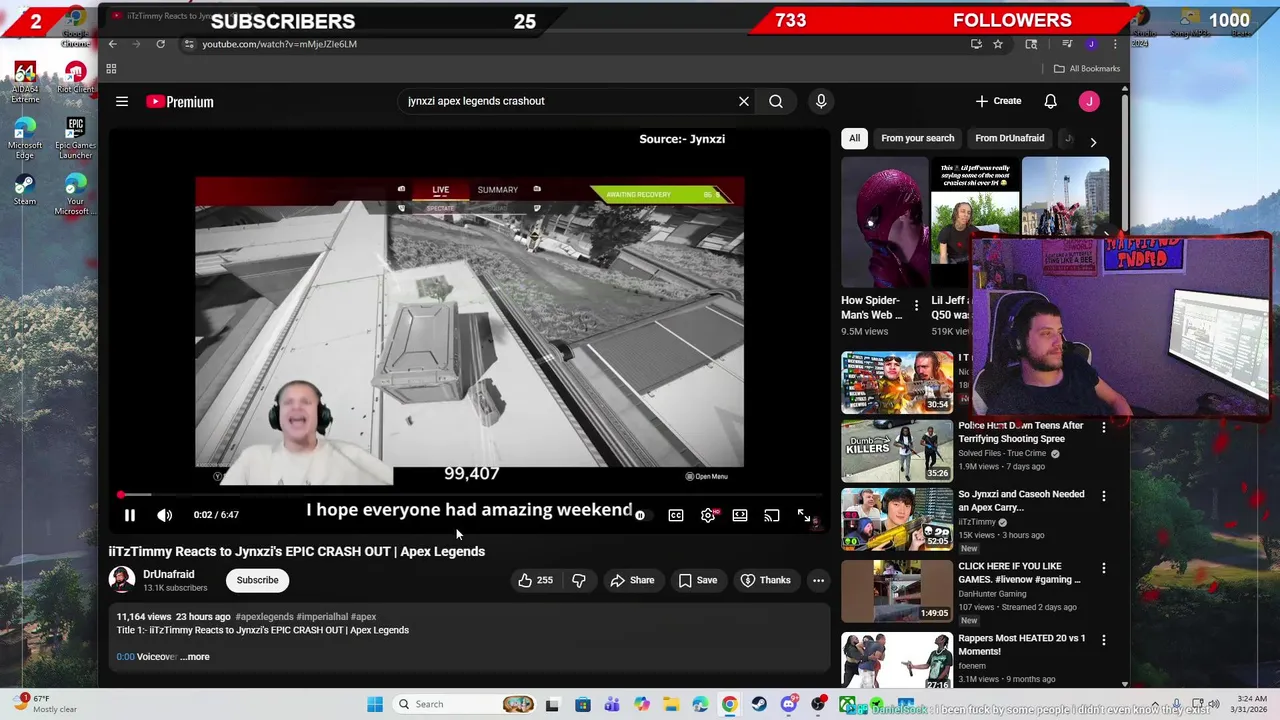Open options for the Spider-Man's Web short

(x=916, y=307)
